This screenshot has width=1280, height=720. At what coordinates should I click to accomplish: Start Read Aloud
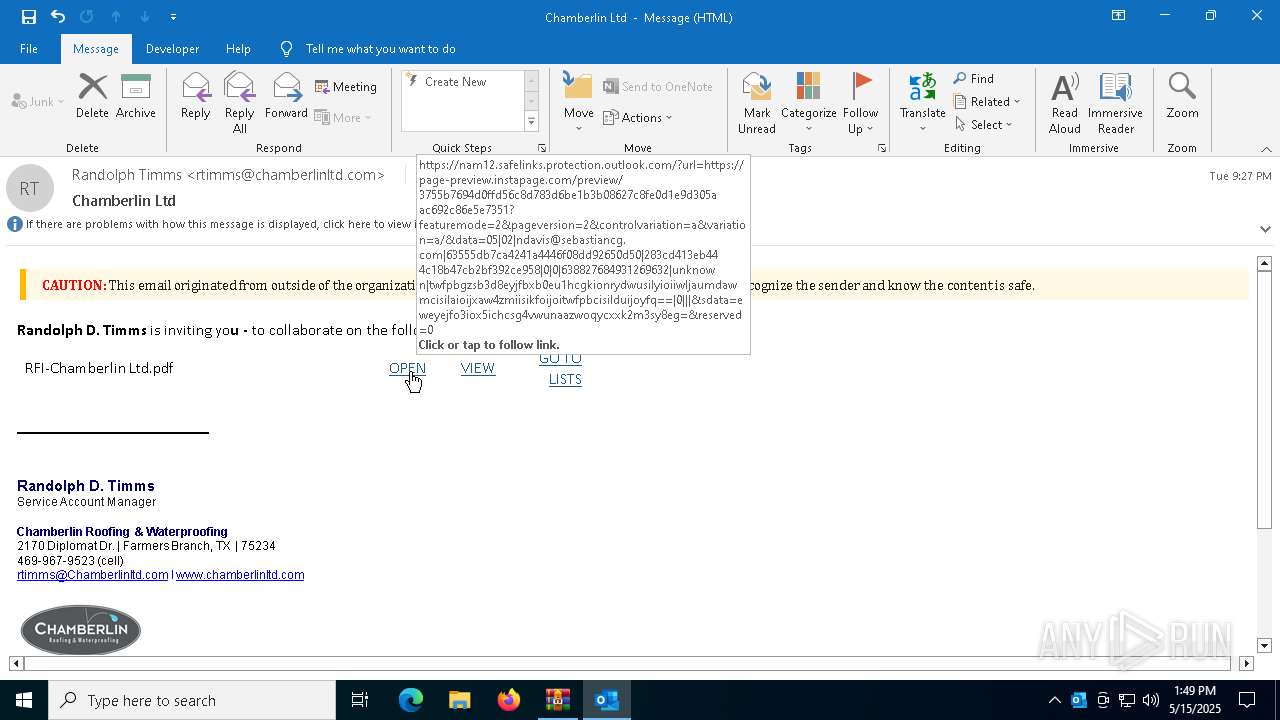1065,102
